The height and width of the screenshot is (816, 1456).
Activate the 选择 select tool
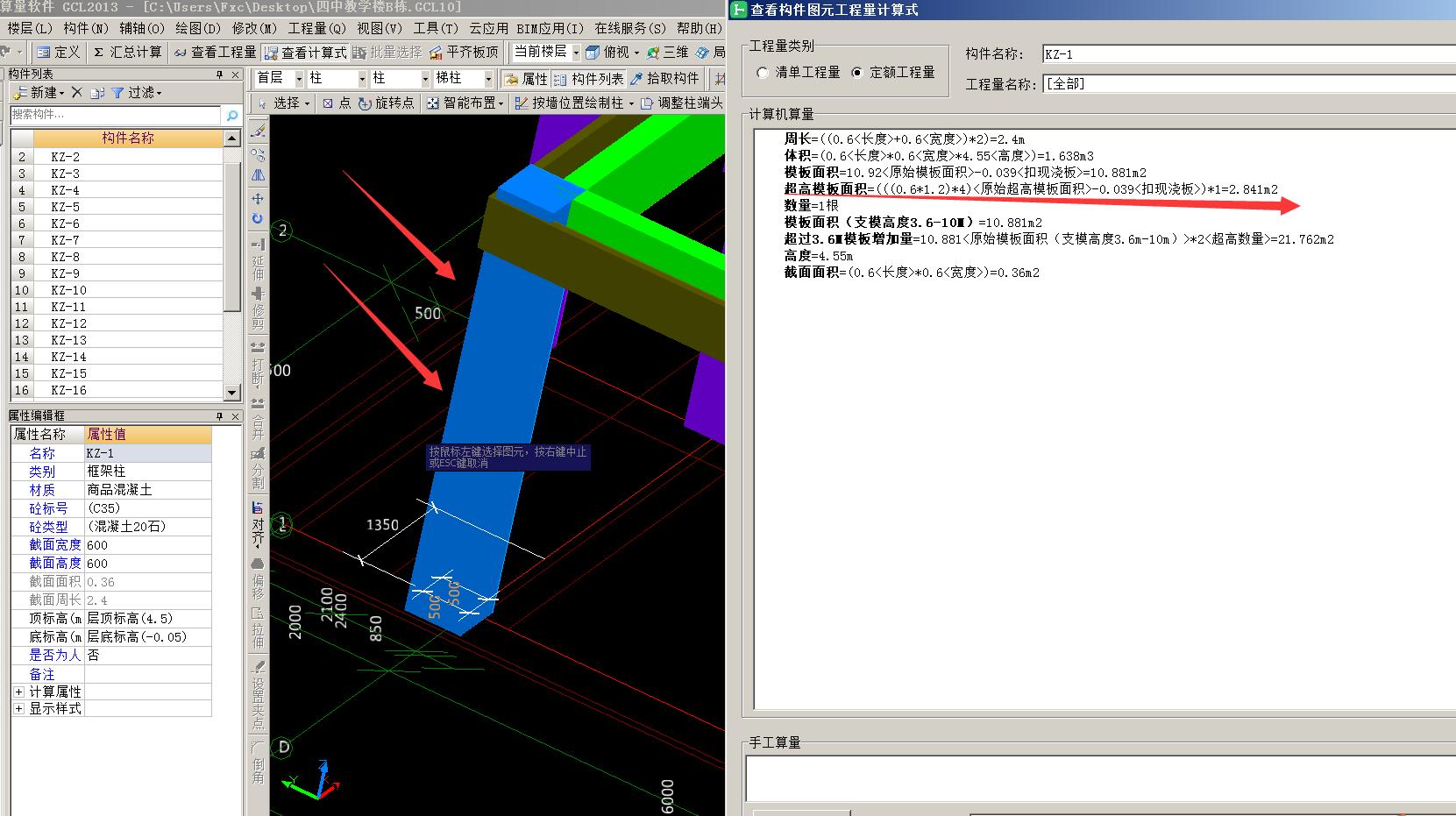click(x=284, y=103)
